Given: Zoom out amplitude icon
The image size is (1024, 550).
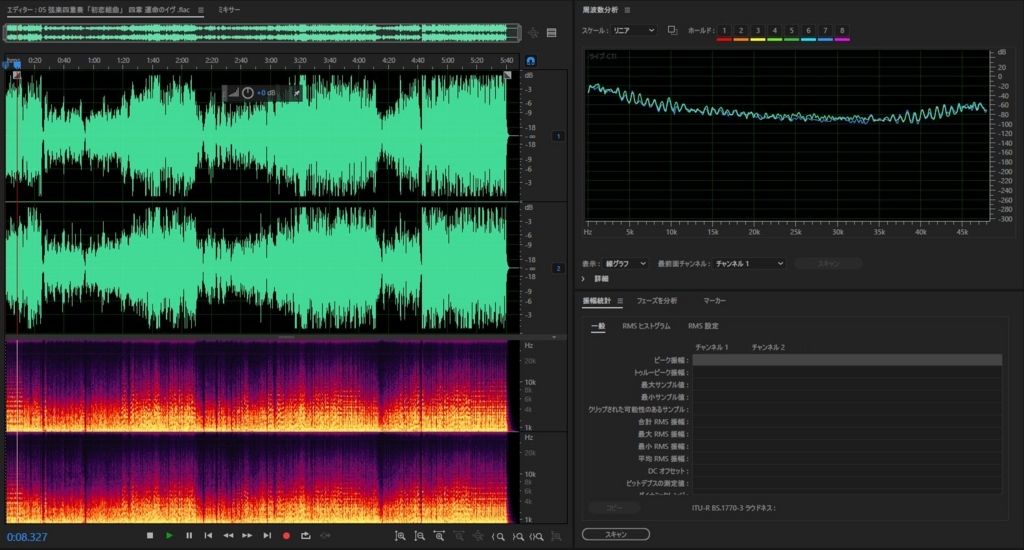Looking at the screenshot, I should click(419, 536).
